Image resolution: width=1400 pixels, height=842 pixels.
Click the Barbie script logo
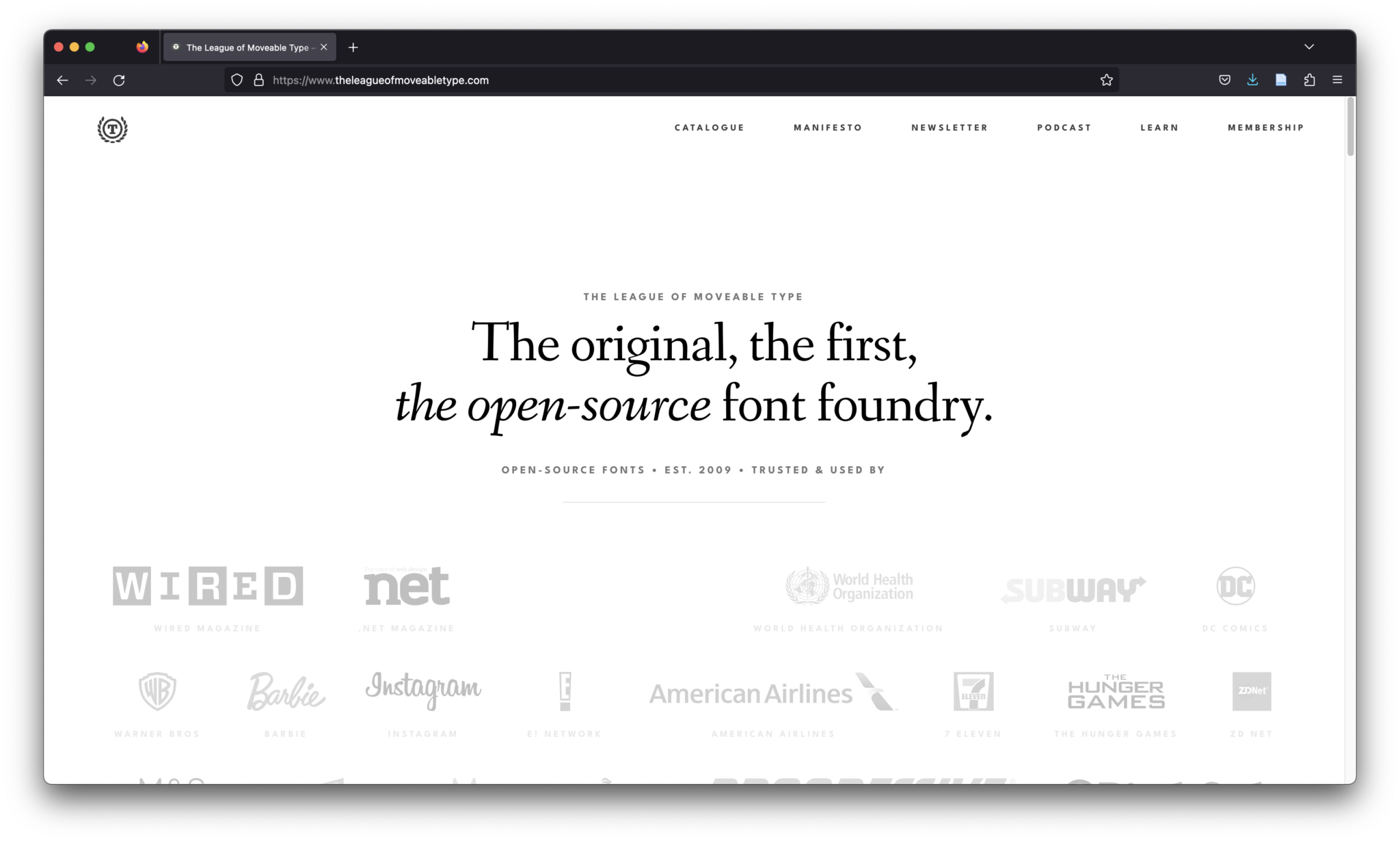point(286,691)
